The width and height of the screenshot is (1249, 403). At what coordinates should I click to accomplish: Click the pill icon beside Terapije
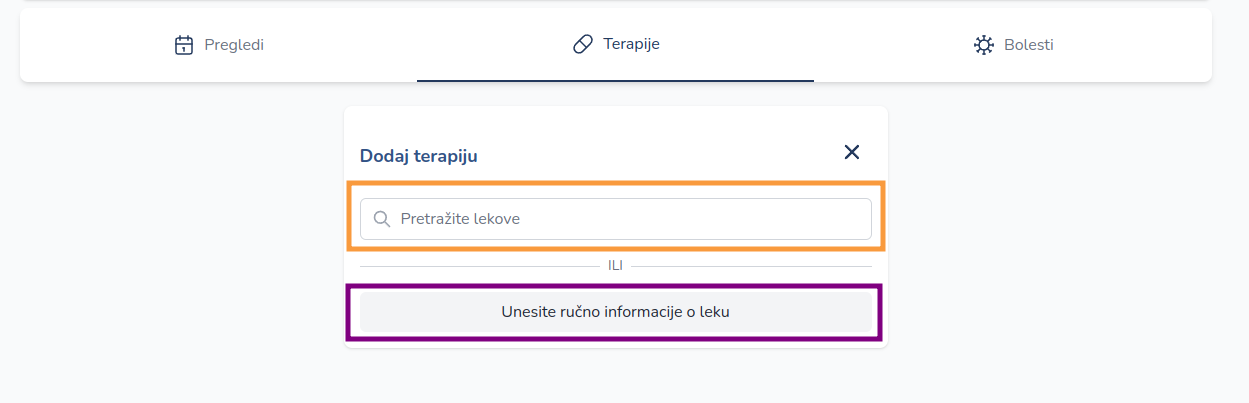coord(583,45)
